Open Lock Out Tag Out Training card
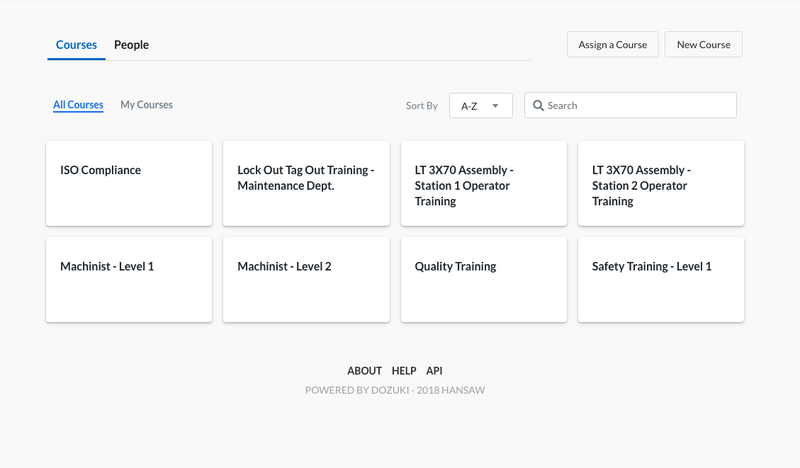800x468 pixels. click(306, 183)
